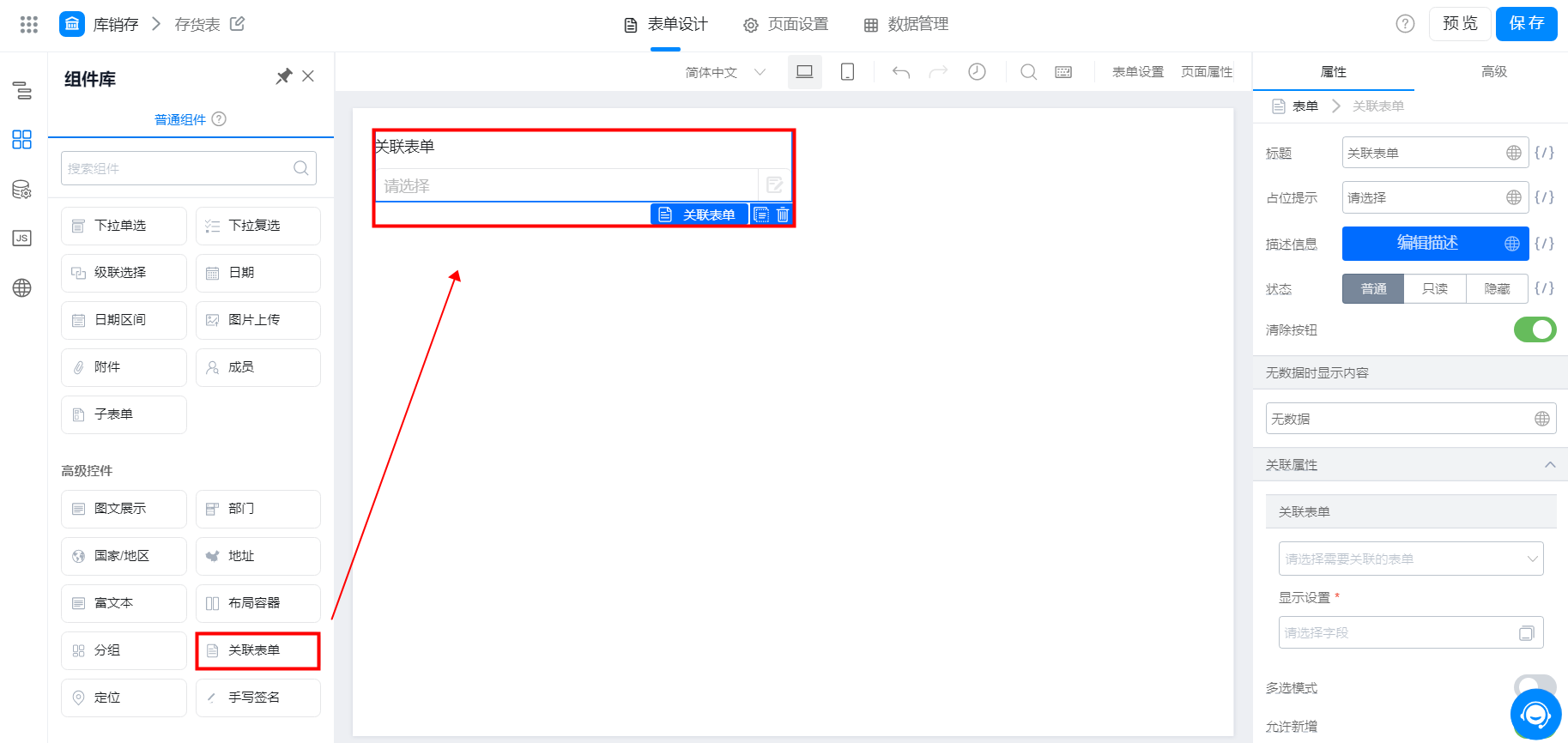Open the app grid launcher icon
The height and width of the screenshot is (743, 1568).
point(29,24)
